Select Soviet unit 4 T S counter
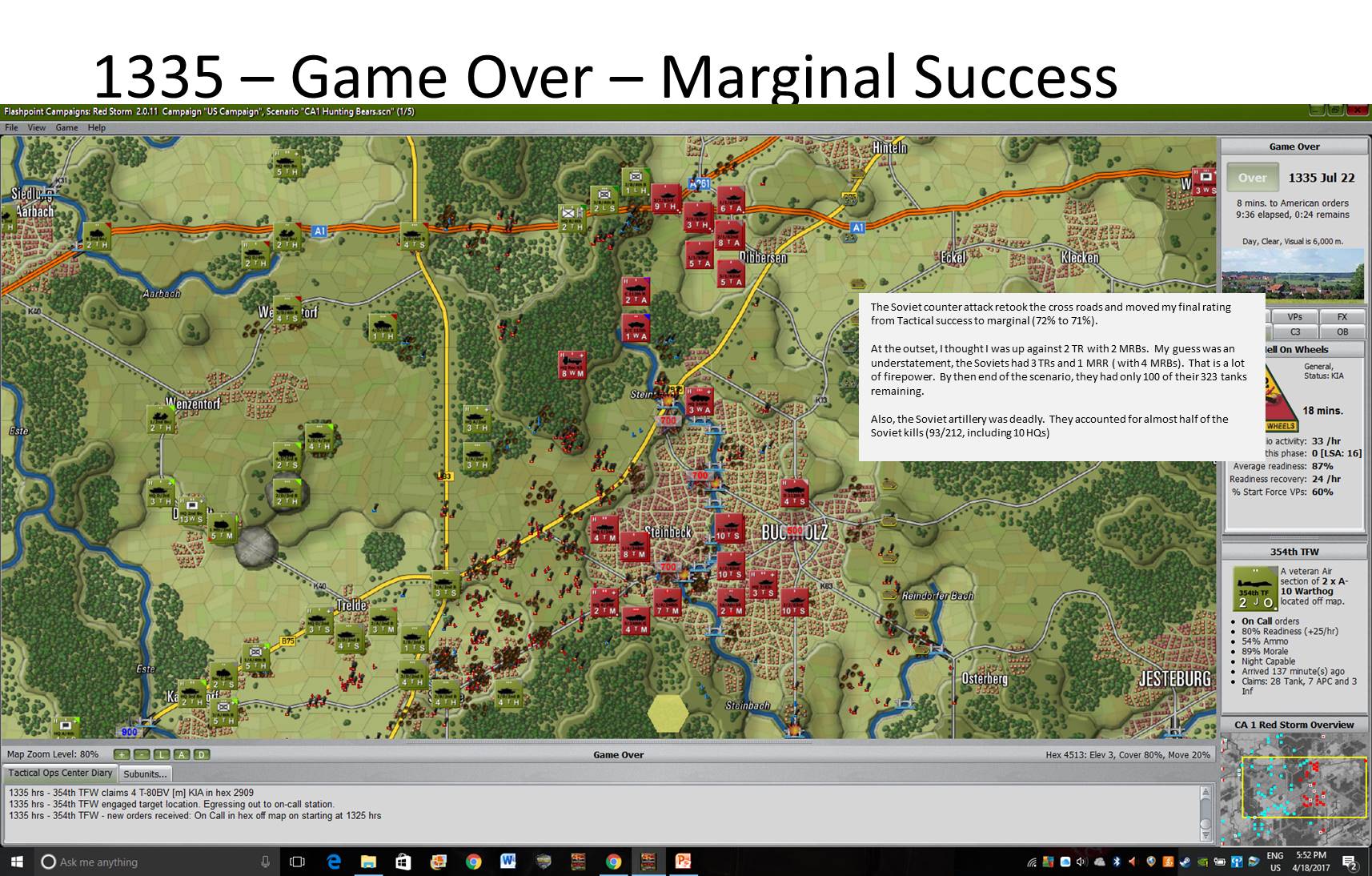 click(x=793, y=493)
